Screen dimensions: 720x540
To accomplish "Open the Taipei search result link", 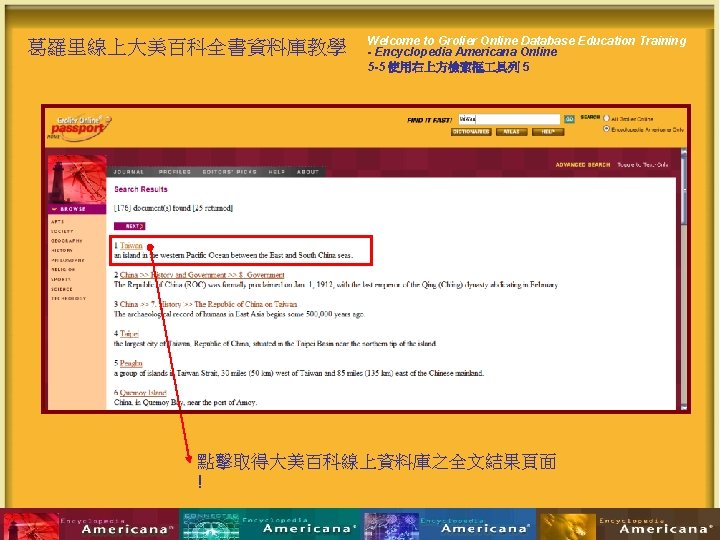I will (129, 334).
